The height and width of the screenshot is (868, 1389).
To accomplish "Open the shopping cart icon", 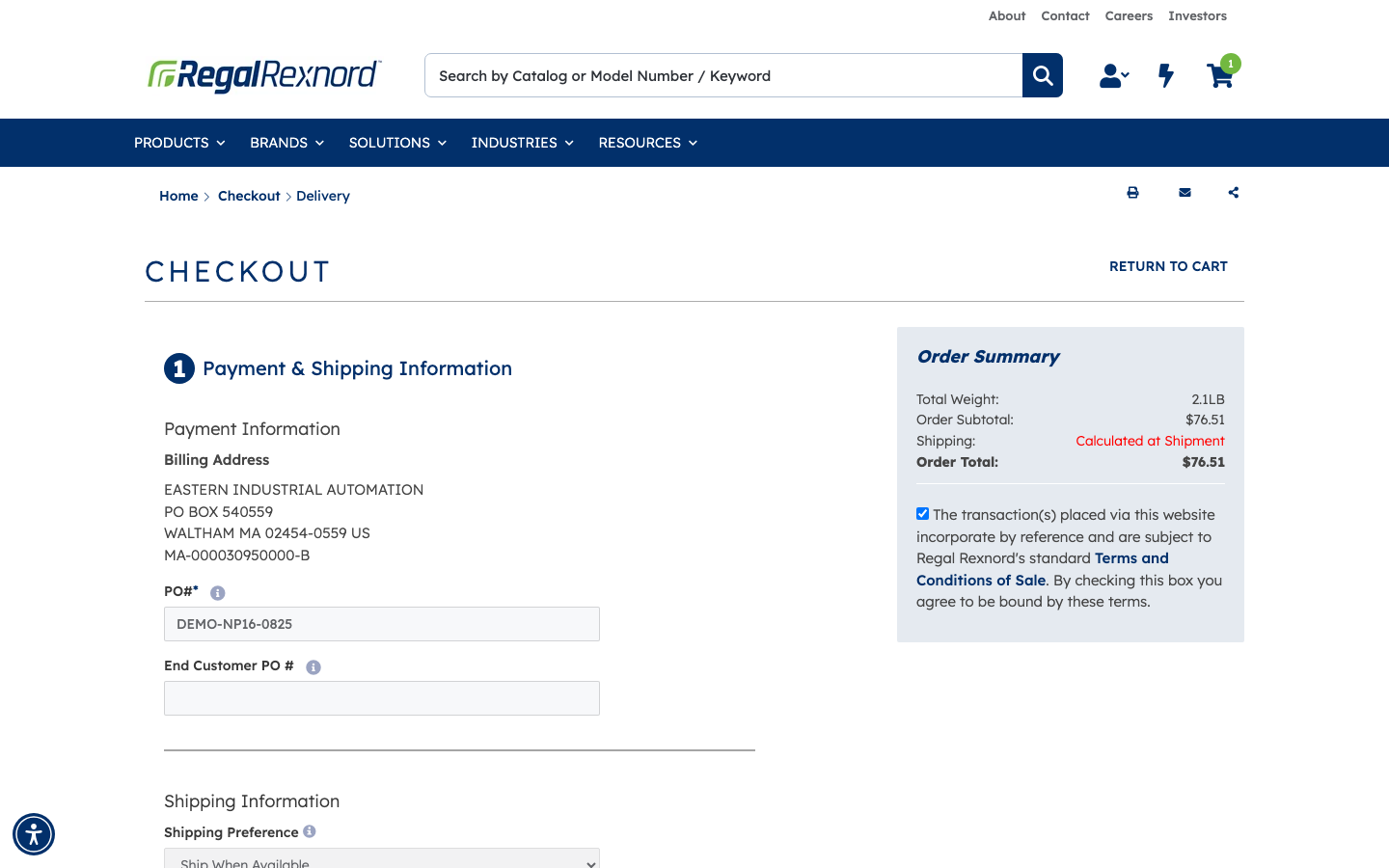I will (1220, 75).
